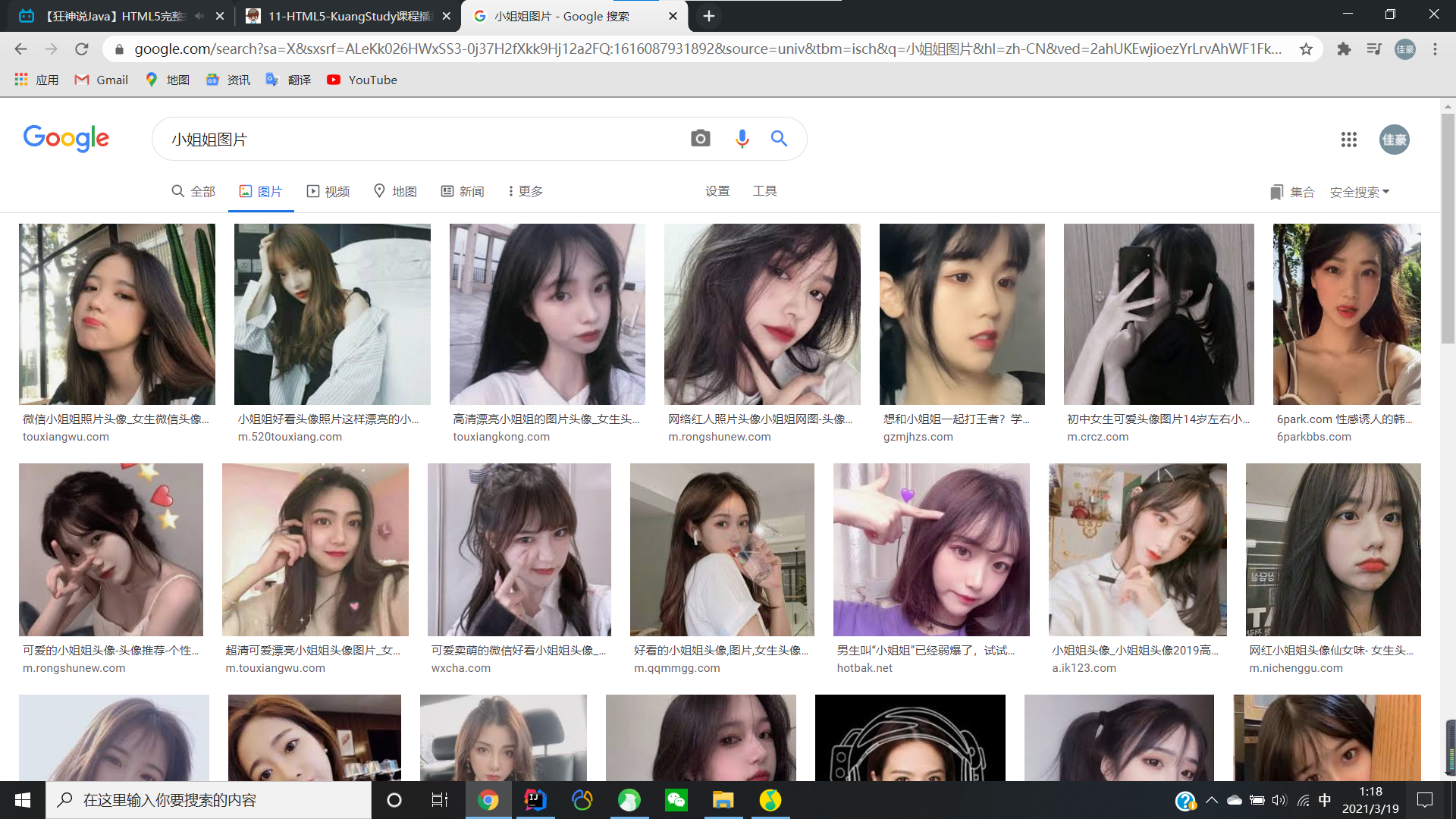Switch to the 全部 results tab

click(x=193, y=191)
